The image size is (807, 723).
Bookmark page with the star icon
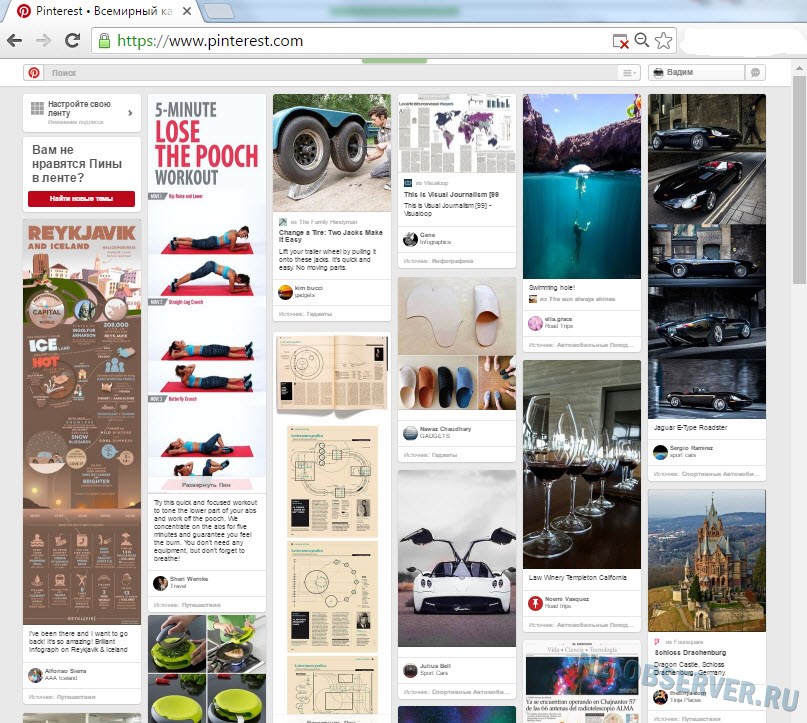pyautogui.click(x=663, y=41)
